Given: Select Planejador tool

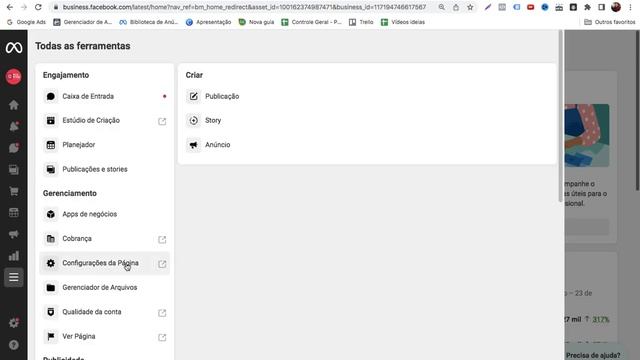Looking at the screenshot, I should (x=104, y=145).
